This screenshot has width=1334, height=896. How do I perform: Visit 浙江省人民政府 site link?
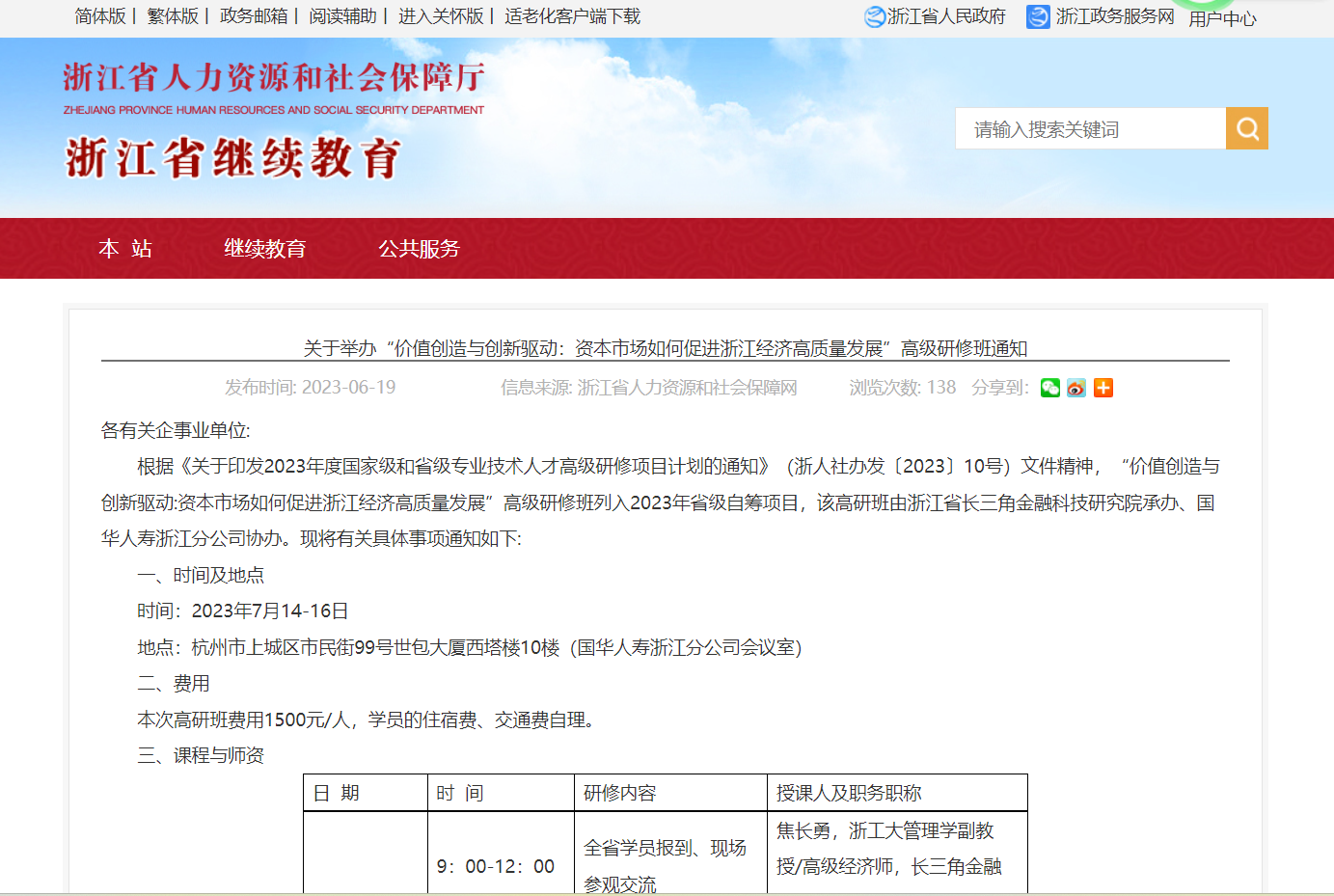[946, 16]
